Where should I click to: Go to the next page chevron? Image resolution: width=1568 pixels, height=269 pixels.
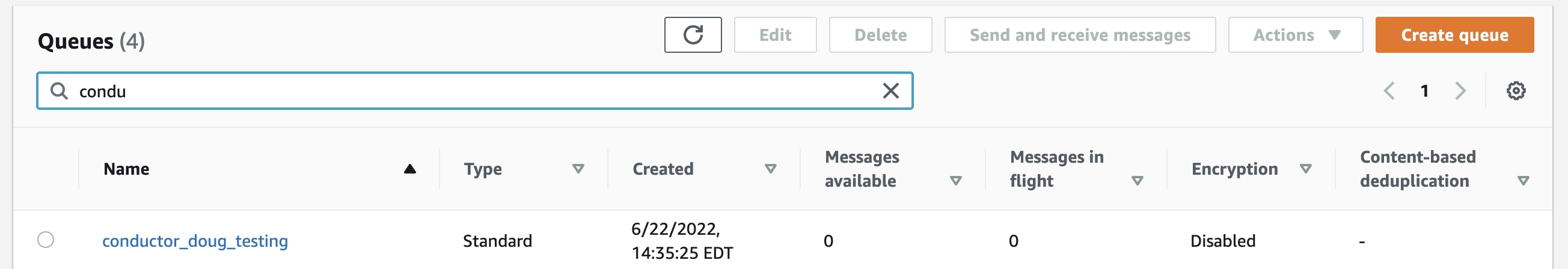click(1460, 91)
